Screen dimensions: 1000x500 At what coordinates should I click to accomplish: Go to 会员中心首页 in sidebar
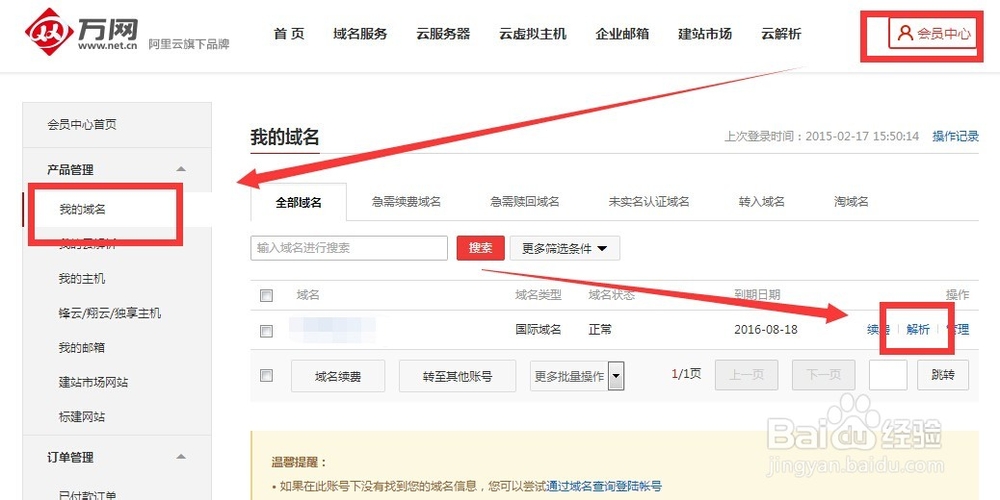click(82, 124)
